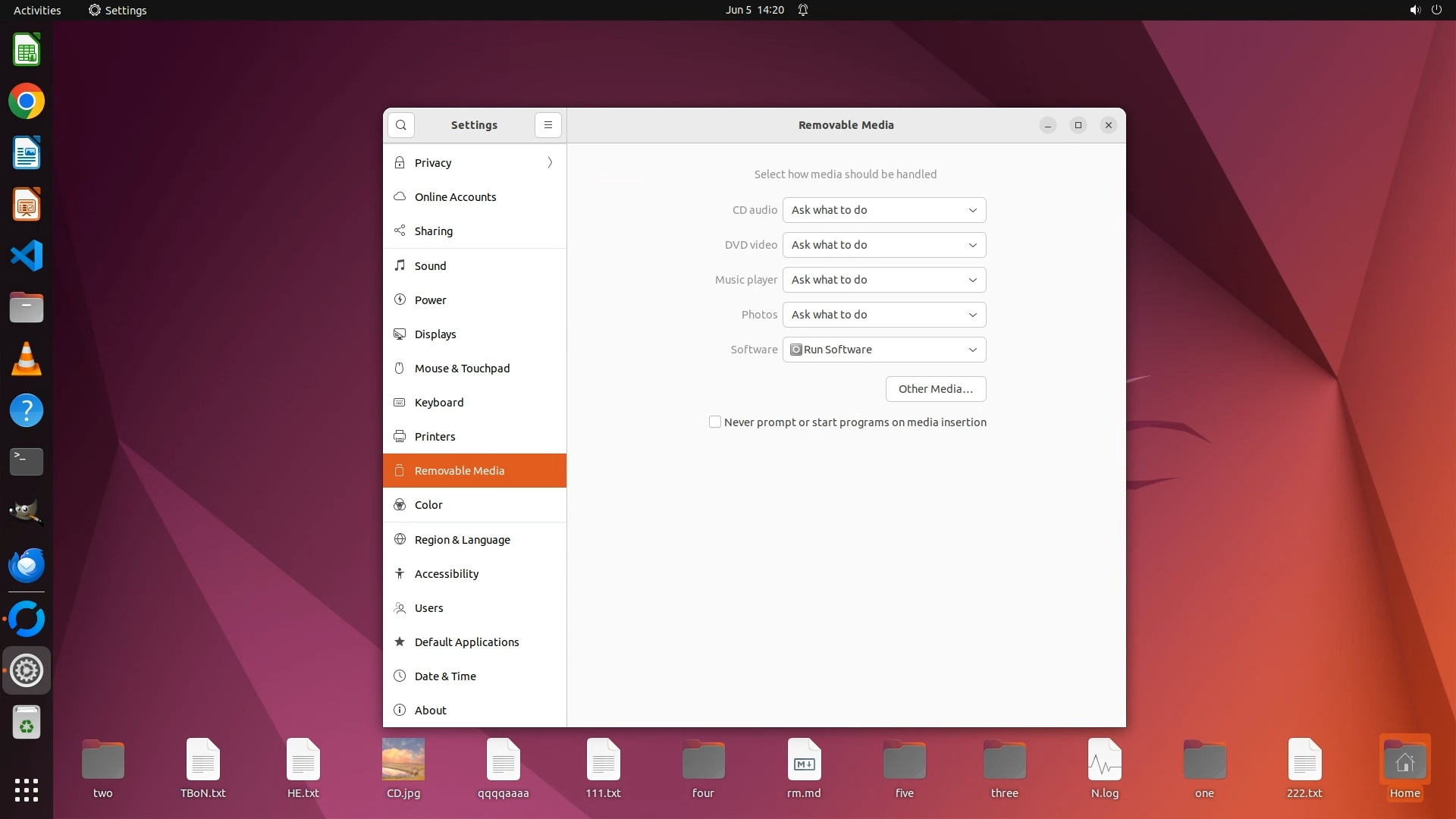Expand the CD audio dropdown
Image resolution: width=1456 pixels, height=819 pixels.
pyautogui.click(x=884, y=210)
